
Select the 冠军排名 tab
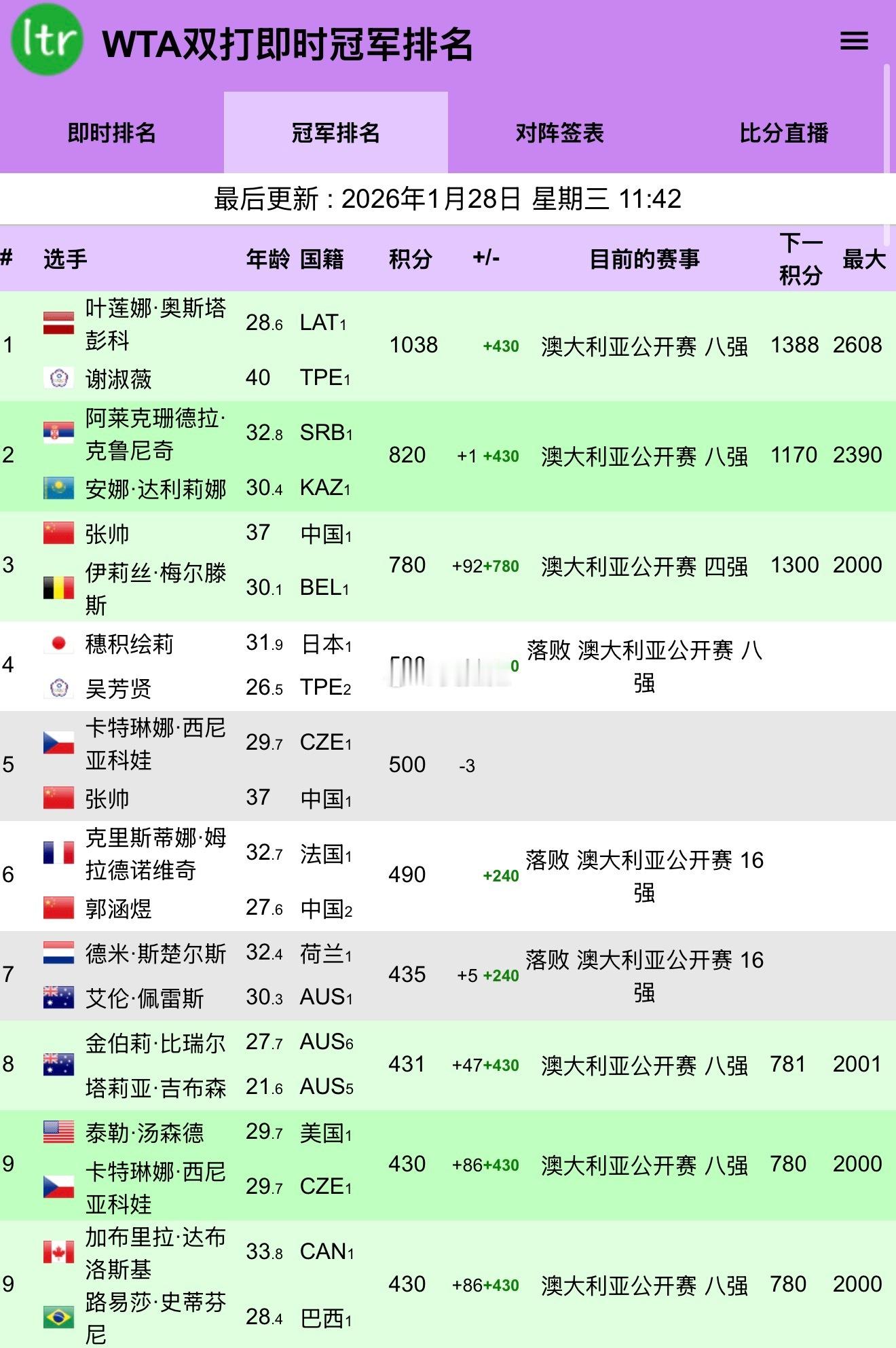coord(336,132)
